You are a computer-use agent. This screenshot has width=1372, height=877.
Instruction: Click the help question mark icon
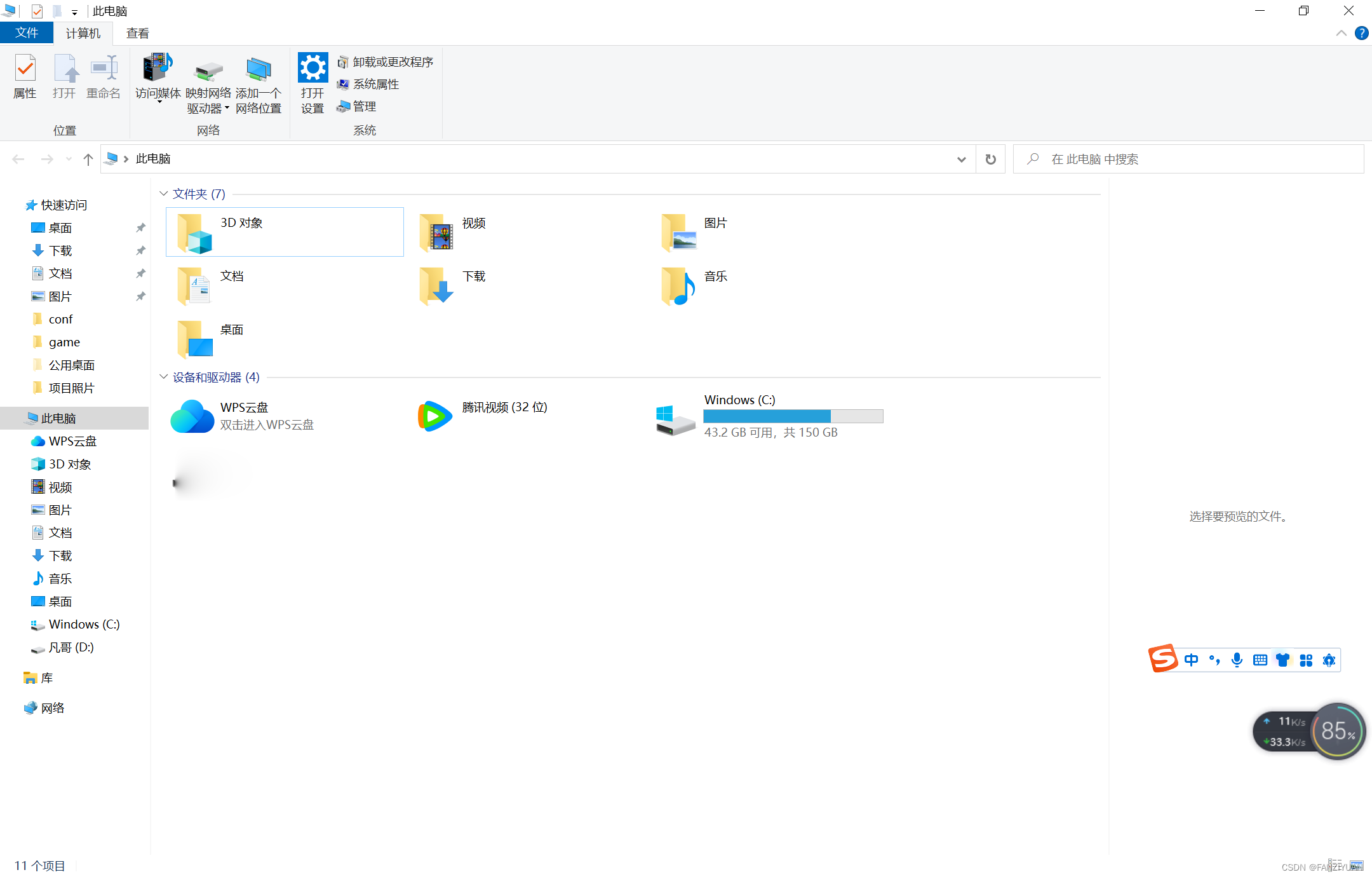click(1361, 33)
